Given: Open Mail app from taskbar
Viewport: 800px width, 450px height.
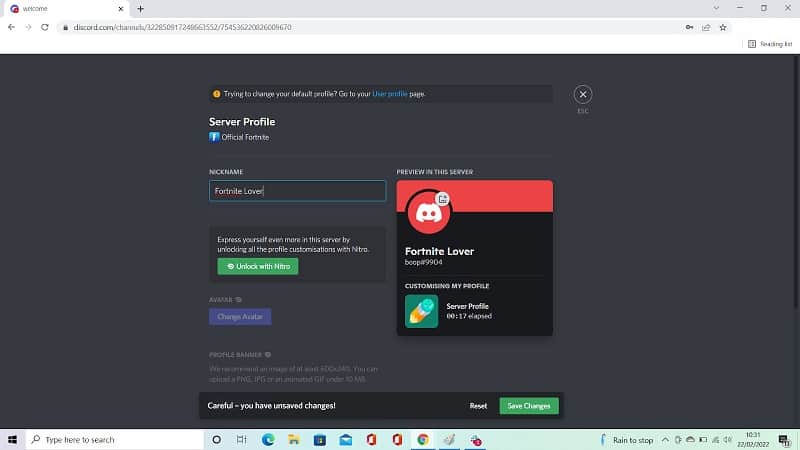Looking at the screenshot, I should pyautogui.click(x=345, y=440).
